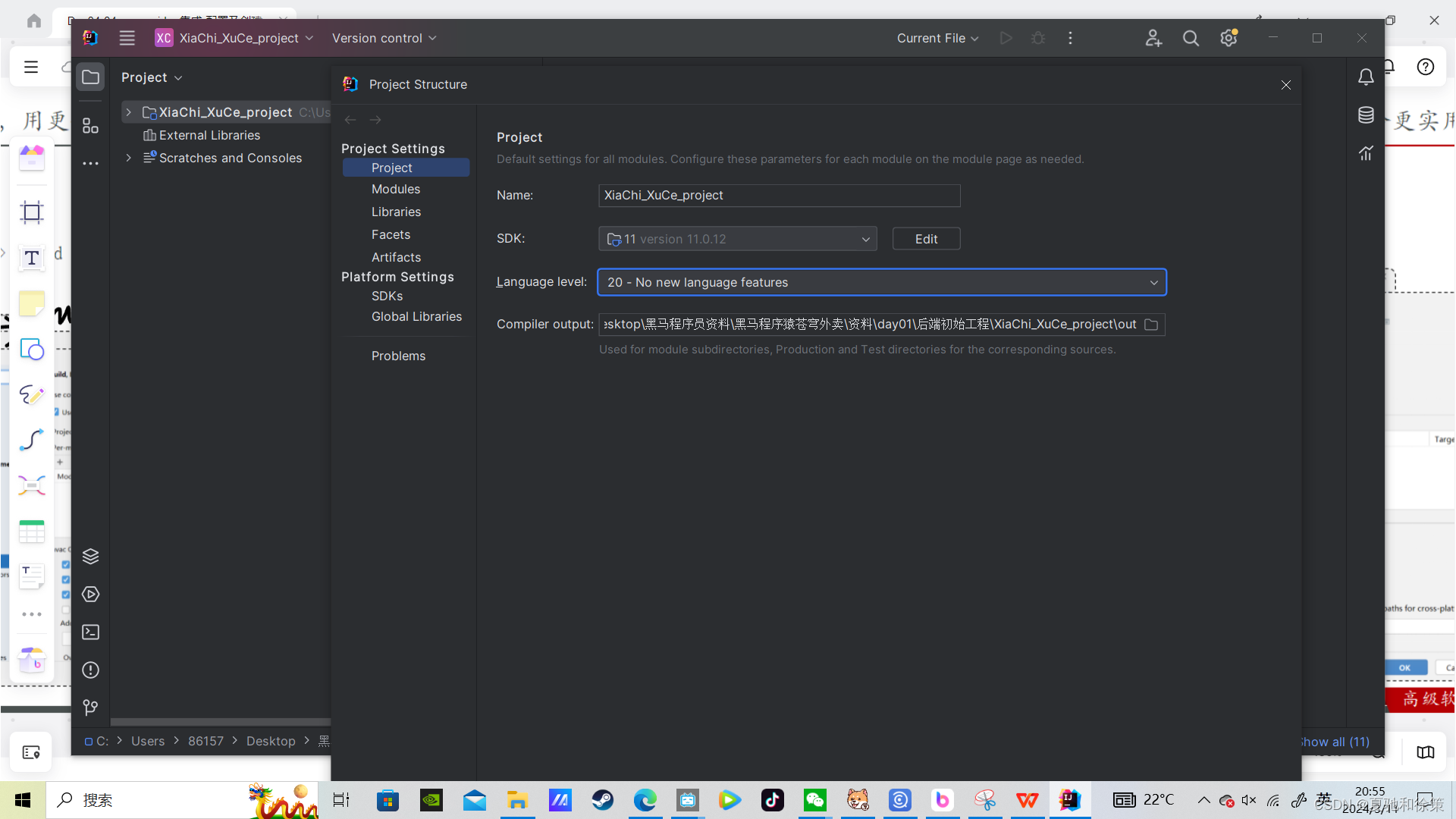Click the back arrow in Project Structure
Viewport: 1456px width, 819px height.
point(350,120)
